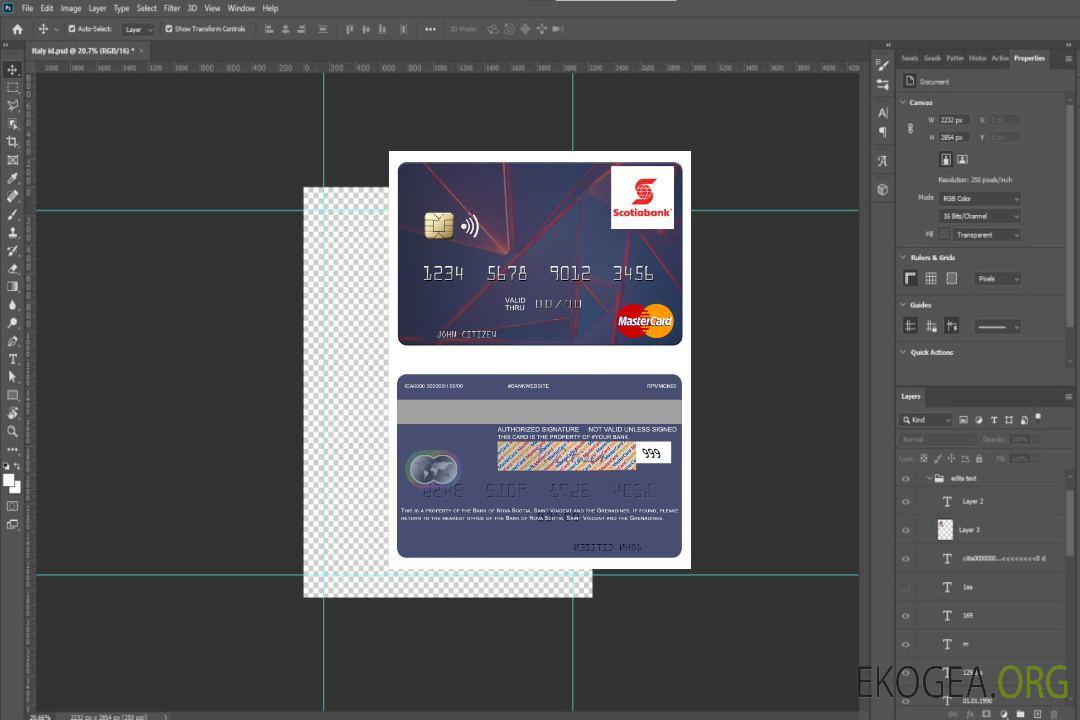The image size is (1080, 720).
Task: Open the 16 Bits/Channel dropdown
Action: point(979,216)
